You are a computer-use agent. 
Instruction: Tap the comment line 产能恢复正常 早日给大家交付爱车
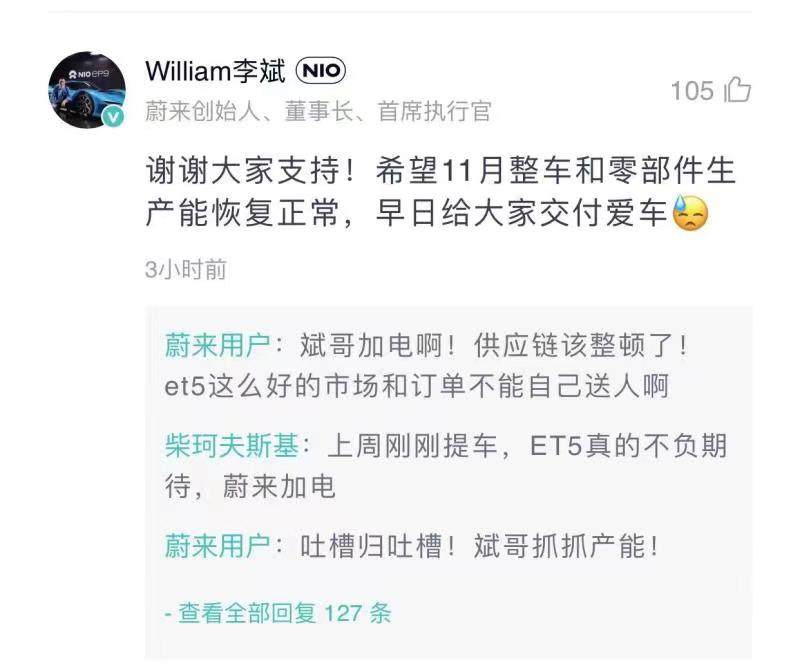point(407,213)
